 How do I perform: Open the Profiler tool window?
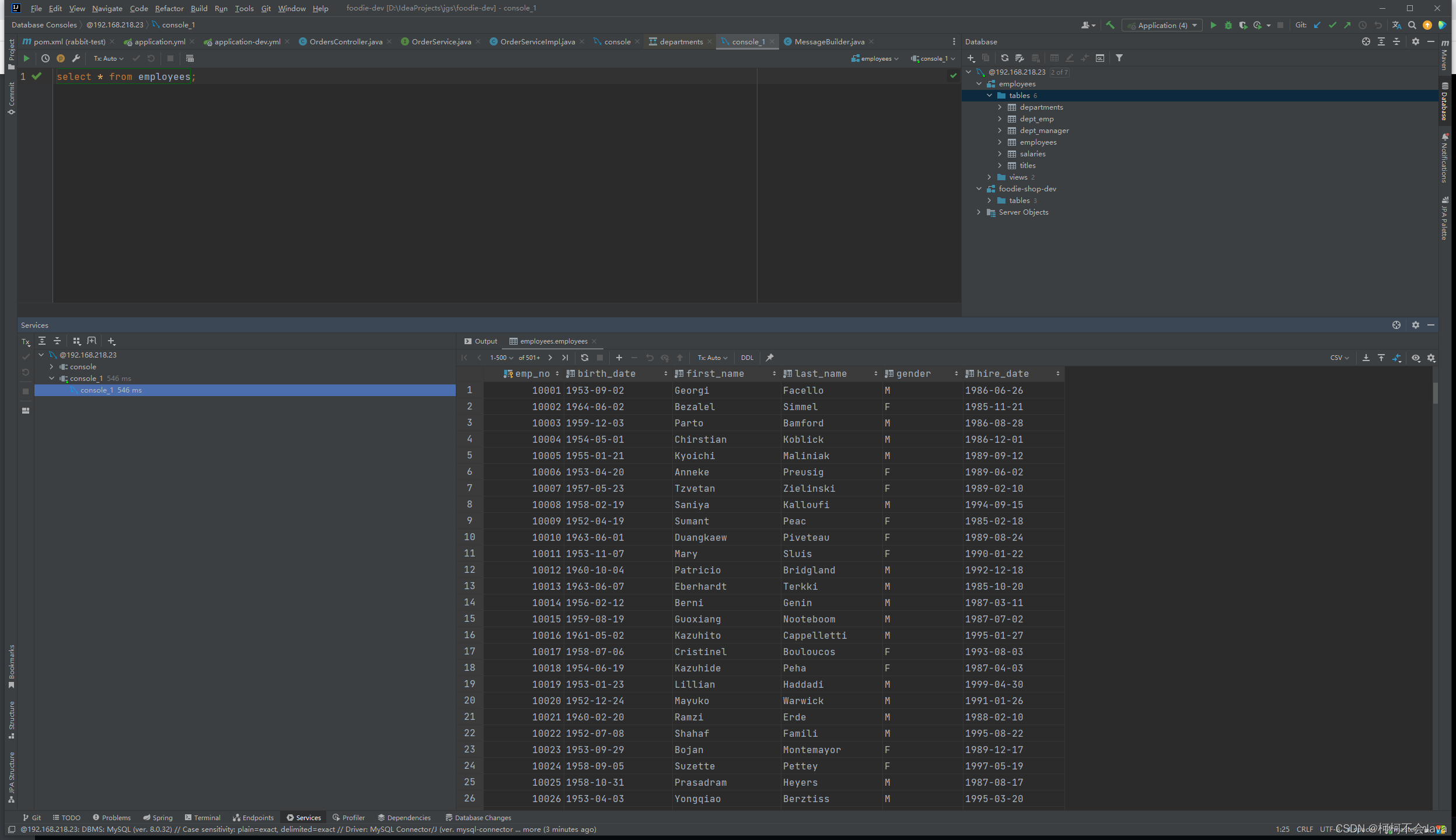(348, 818)
